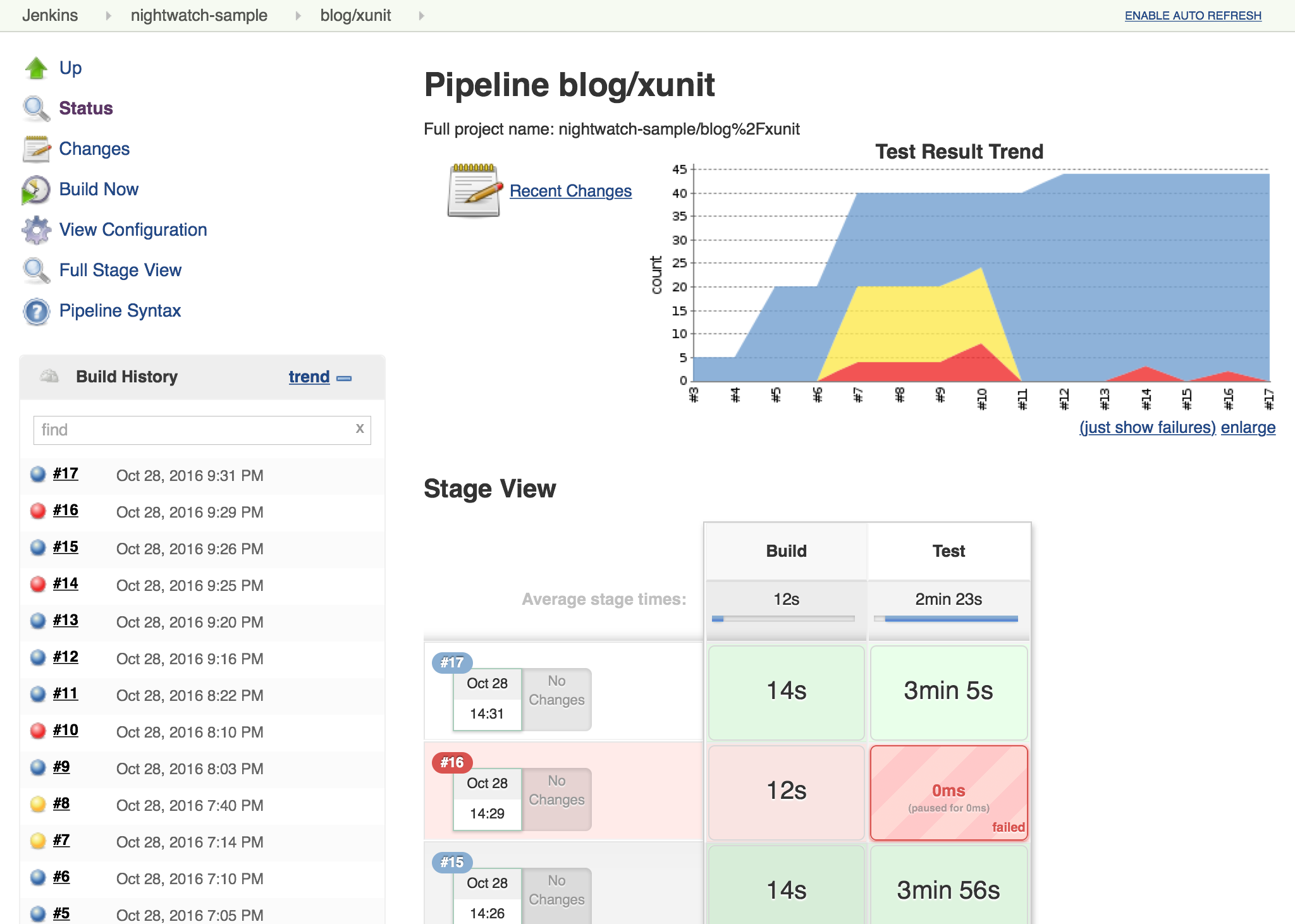The width and height of the screenshot is (1295, 924).
Task: Open build #17 from Build History
Action: tap(66, 474)
